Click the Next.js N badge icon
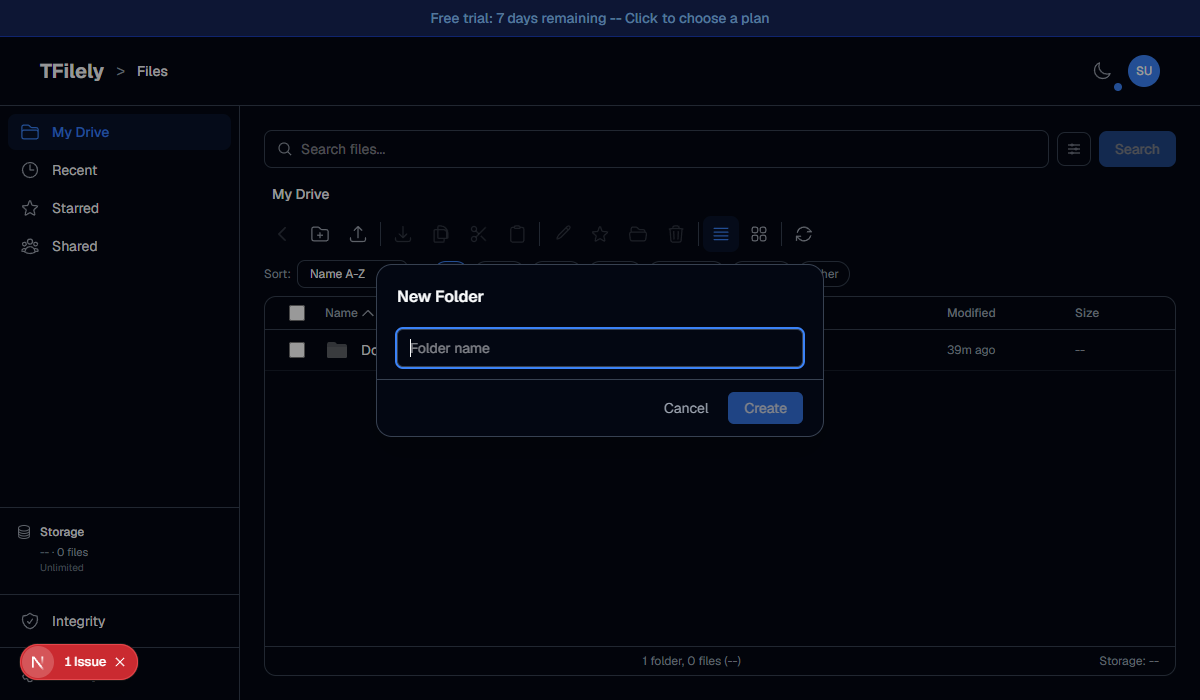Screen dimensions: 1200x700 click(x=38, y=662)
